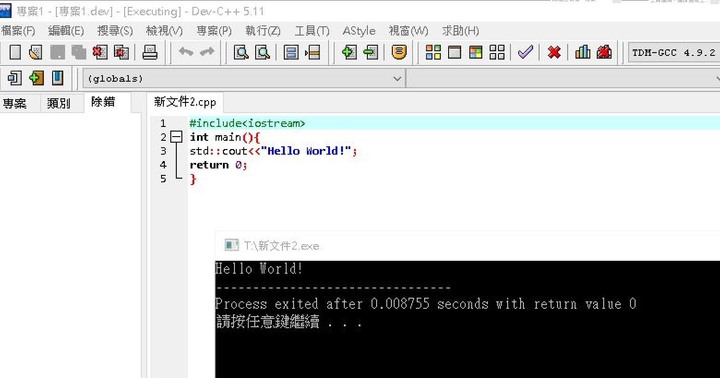Open the 編輯(E) menu
The height and width of the screenshot is (378, 720).
[x=66, y=31]
